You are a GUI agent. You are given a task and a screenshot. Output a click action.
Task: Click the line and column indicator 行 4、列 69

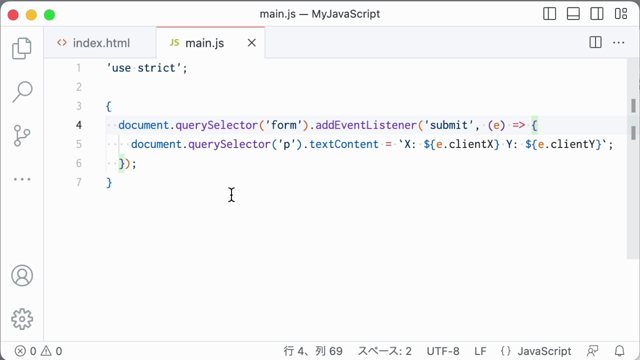tap(313, 351)
